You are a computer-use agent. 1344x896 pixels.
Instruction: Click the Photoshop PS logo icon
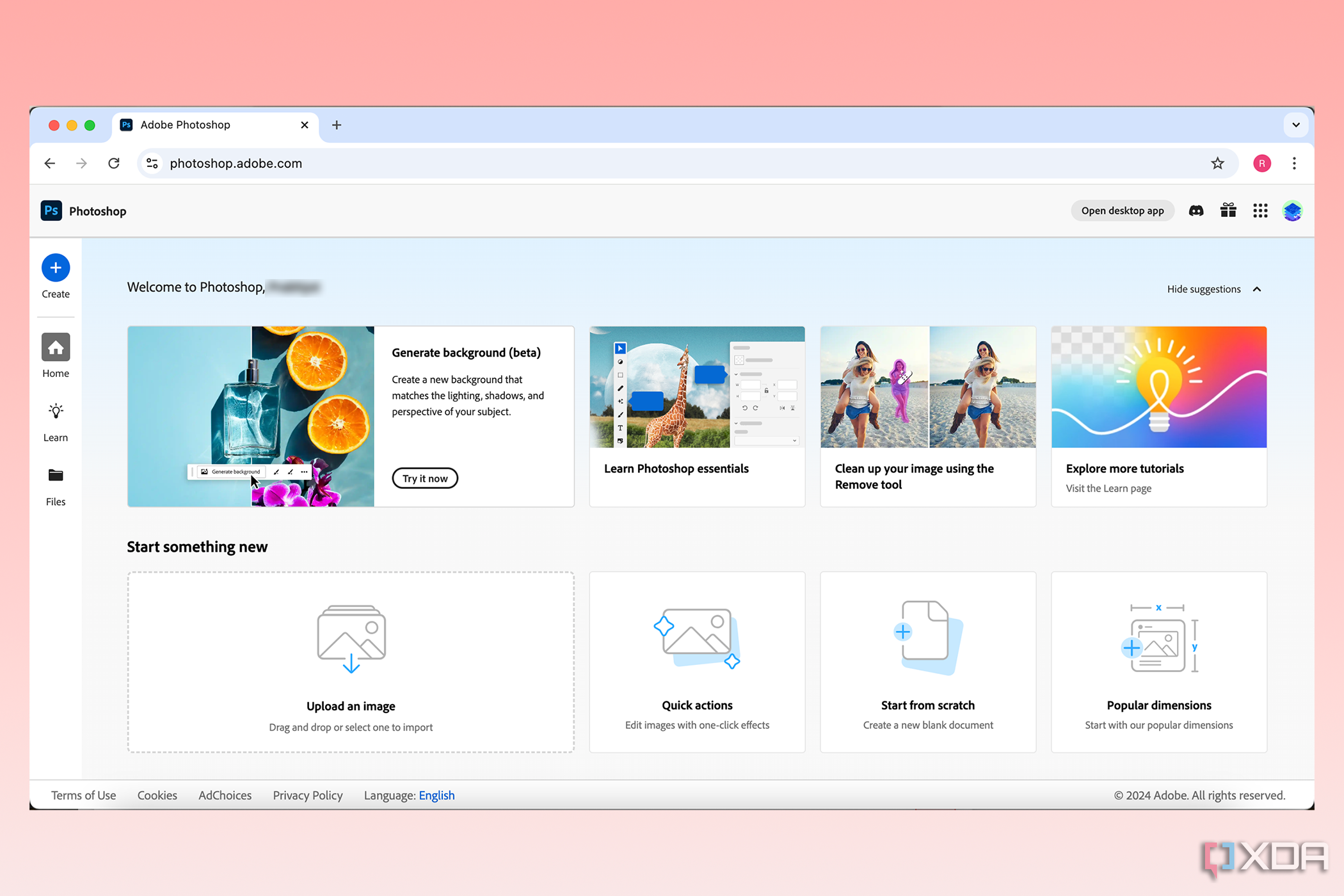tap(50, 211)
